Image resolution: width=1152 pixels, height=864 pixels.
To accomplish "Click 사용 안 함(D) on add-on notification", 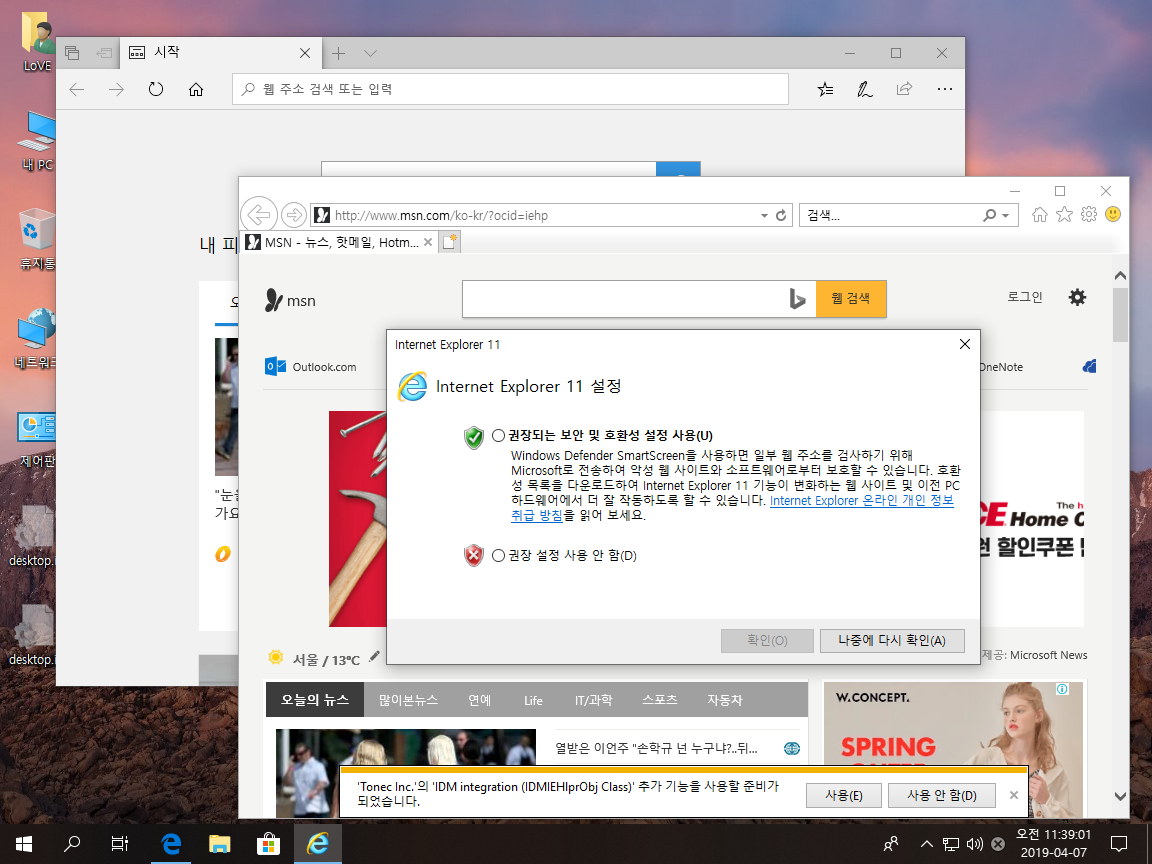I will [942, 795].
